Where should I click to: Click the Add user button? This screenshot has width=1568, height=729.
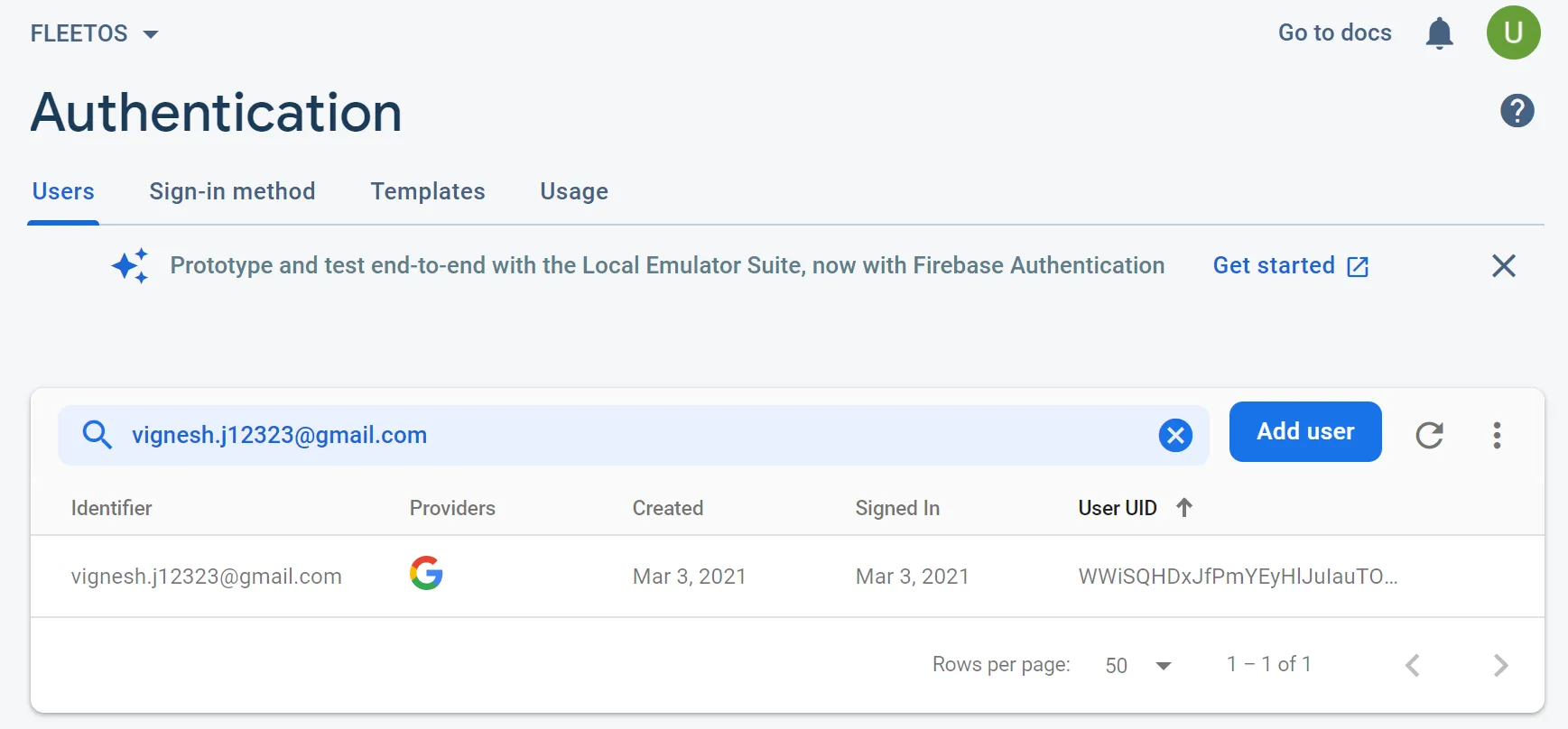pyautogui.click(x=1304, y=431)
